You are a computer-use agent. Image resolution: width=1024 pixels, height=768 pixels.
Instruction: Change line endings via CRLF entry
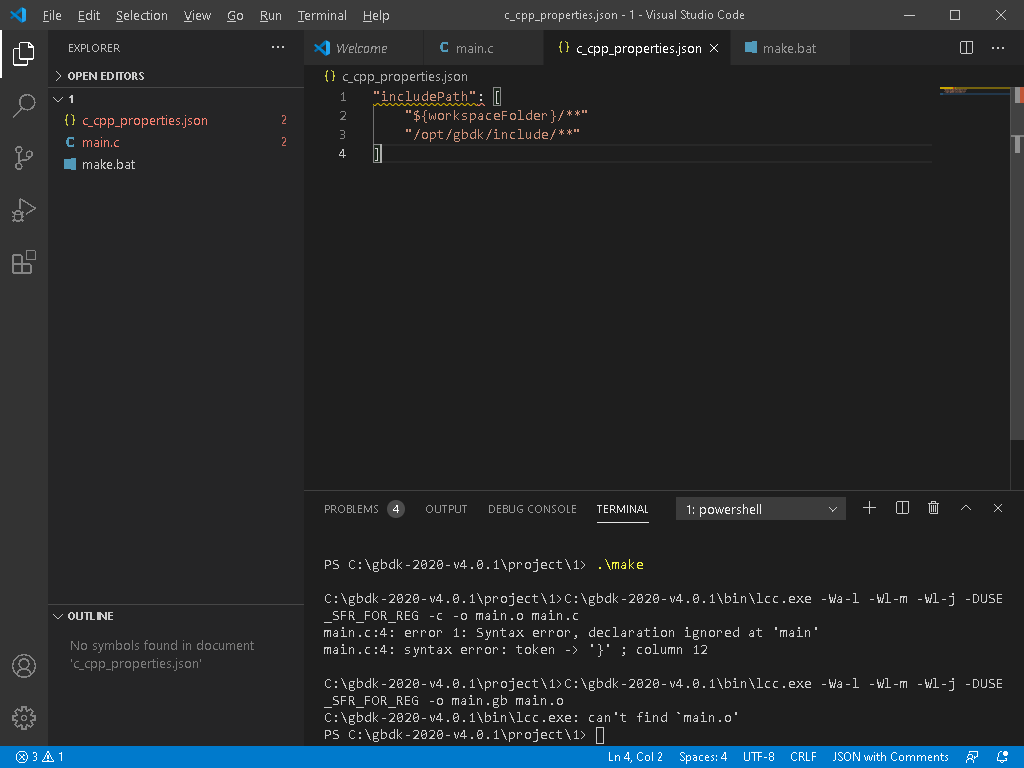coord(803,757)
